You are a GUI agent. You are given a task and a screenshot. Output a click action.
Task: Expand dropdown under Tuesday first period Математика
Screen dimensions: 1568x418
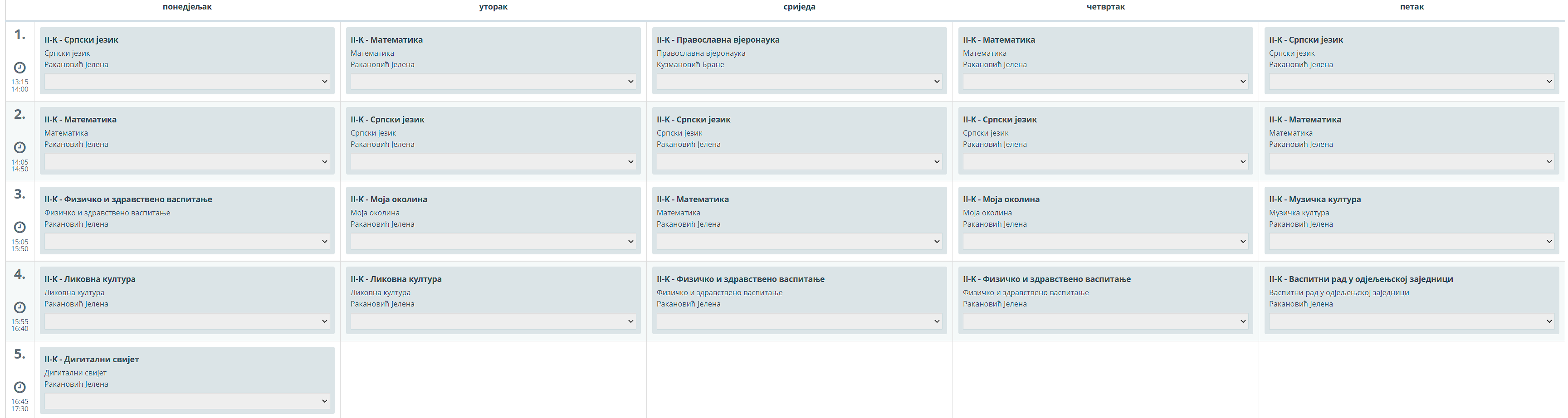pos(493,82)
